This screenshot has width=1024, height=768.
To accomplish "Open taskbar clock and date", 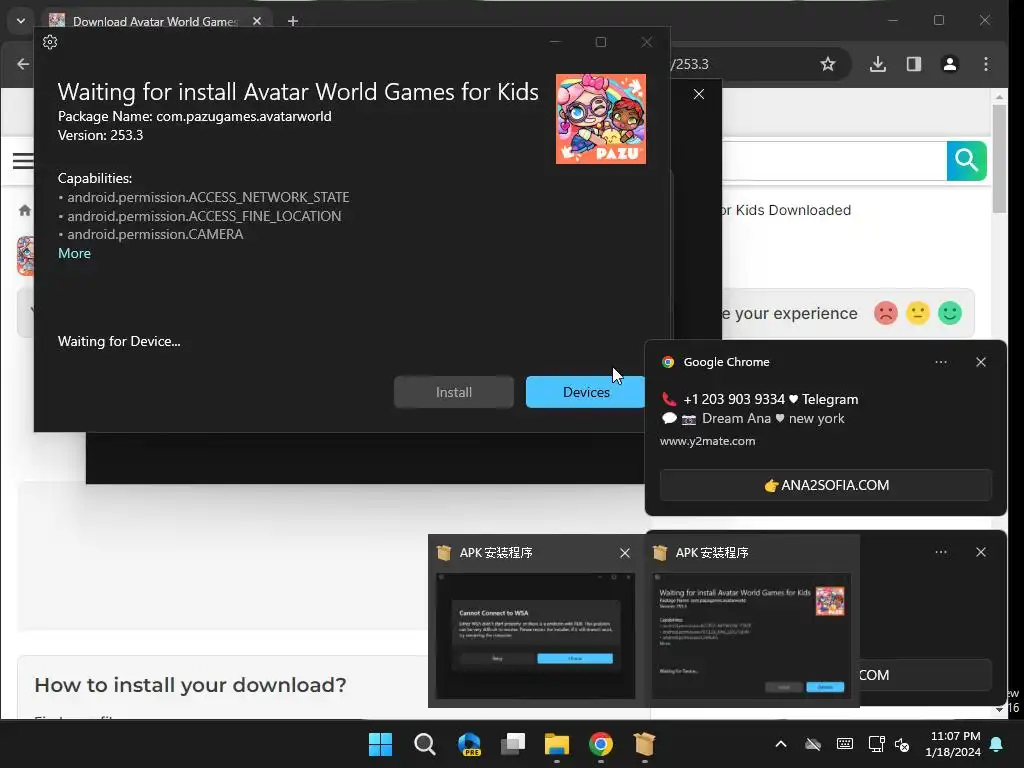I will 953,744.
